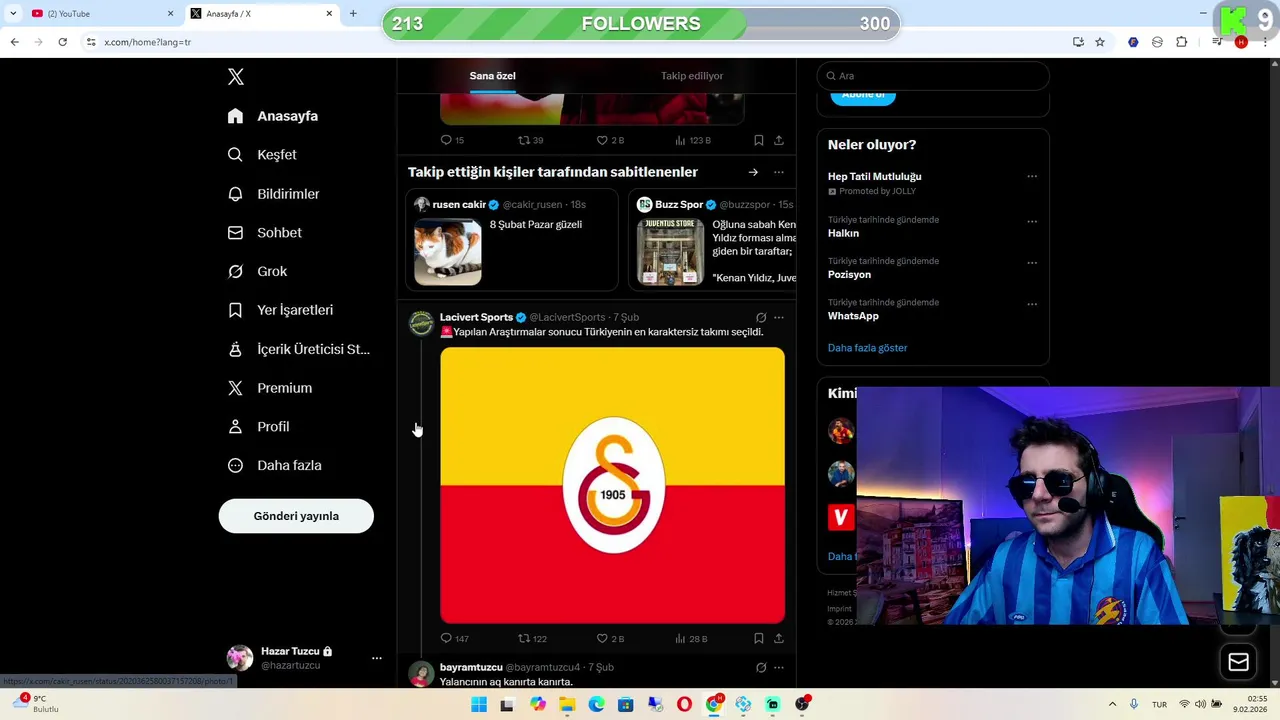Image resolution: width=1280 pixels, height=720 pixels.
Task: Open Microsoft Edge from taskbar
Action: (596, 705)
